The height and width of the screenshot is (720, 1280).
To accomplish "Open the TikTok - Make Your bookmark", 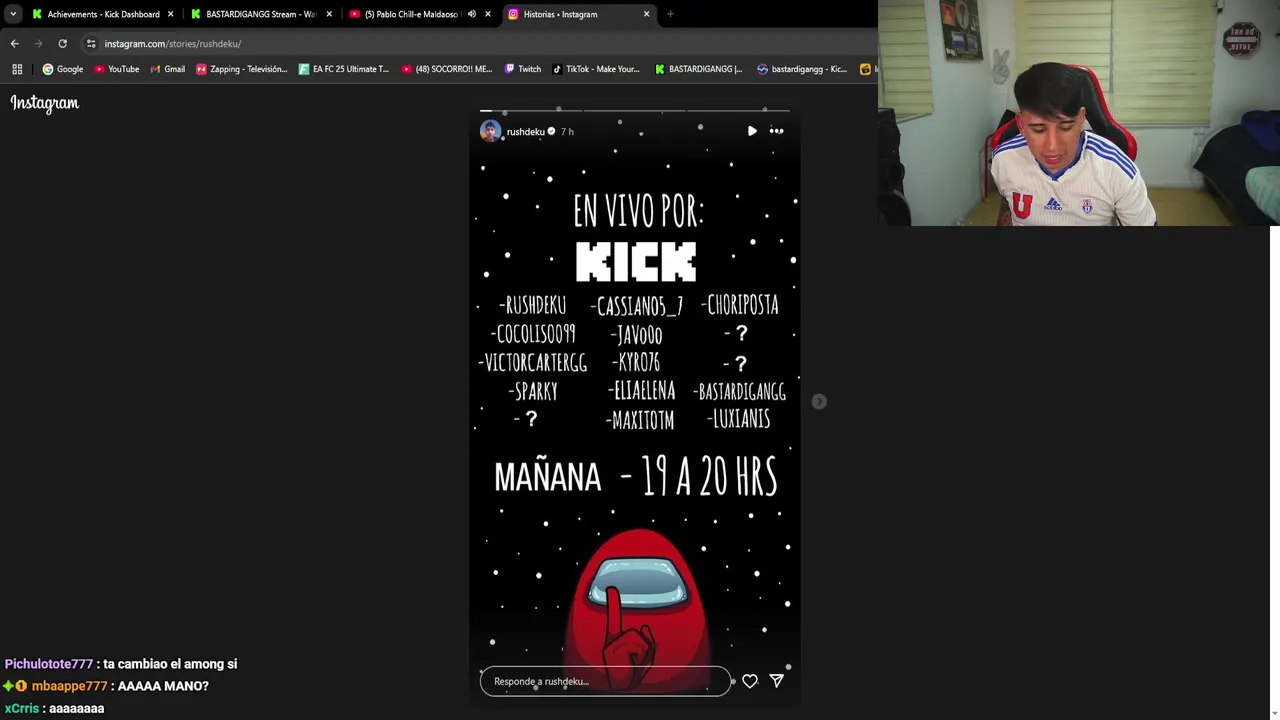I will 595,69.
